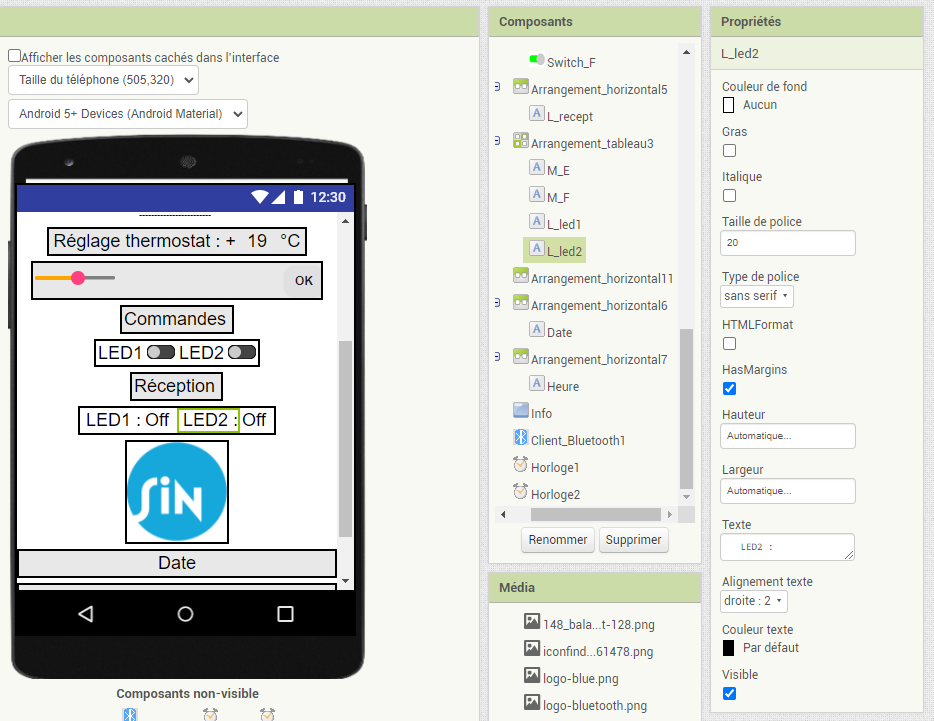The image size is (934, 721).
Task: Click the logo-blue.png image icon
Action: pos(532,675)
